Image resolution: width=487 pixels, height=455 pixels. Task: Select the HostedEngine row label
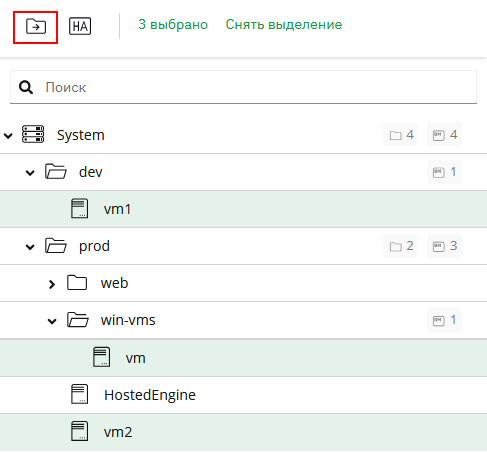point(150,395)
